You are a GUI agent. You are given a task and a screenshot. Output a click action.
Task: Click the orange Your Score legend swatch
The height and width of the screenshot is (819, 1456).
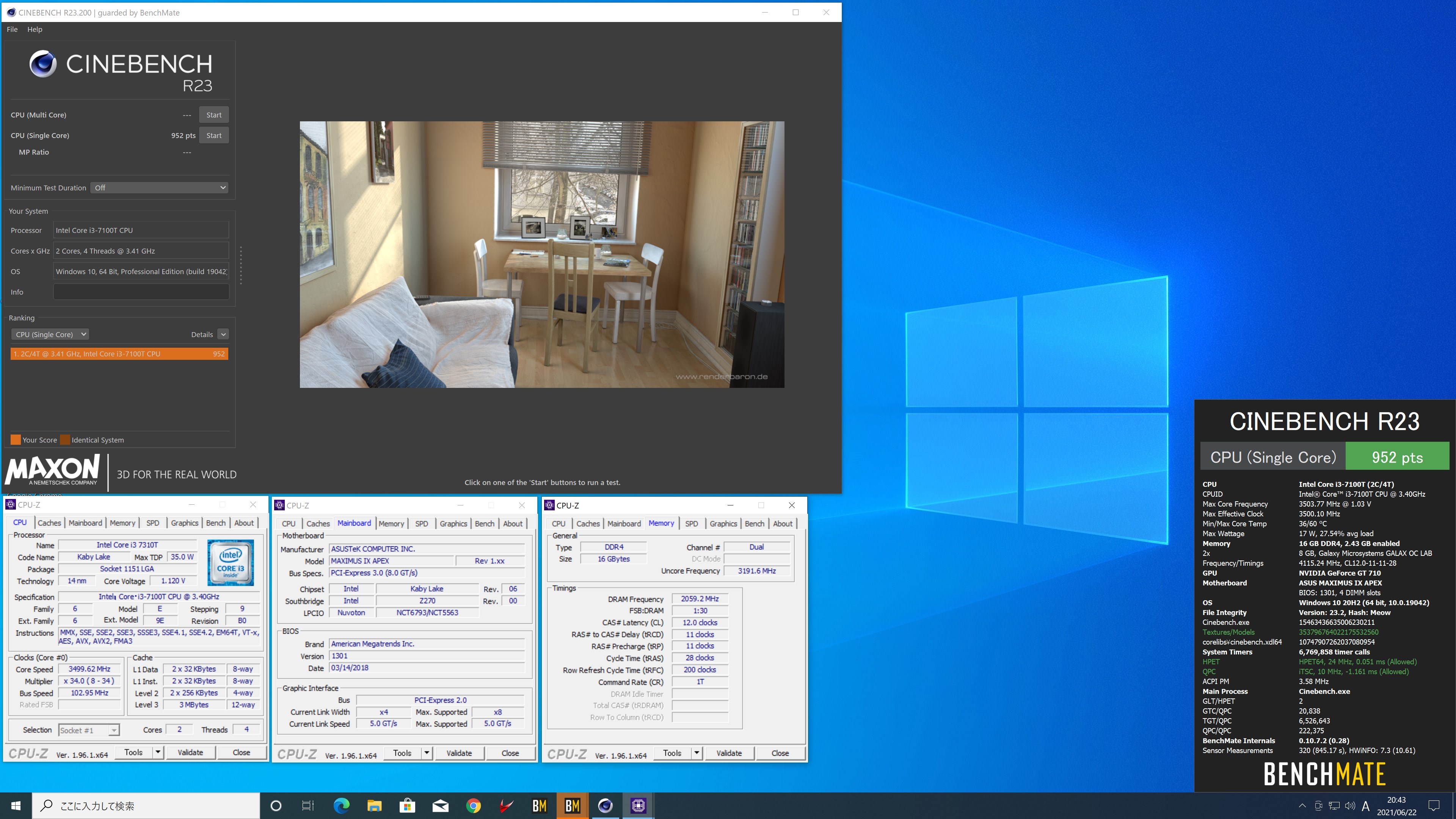point(15,440)
